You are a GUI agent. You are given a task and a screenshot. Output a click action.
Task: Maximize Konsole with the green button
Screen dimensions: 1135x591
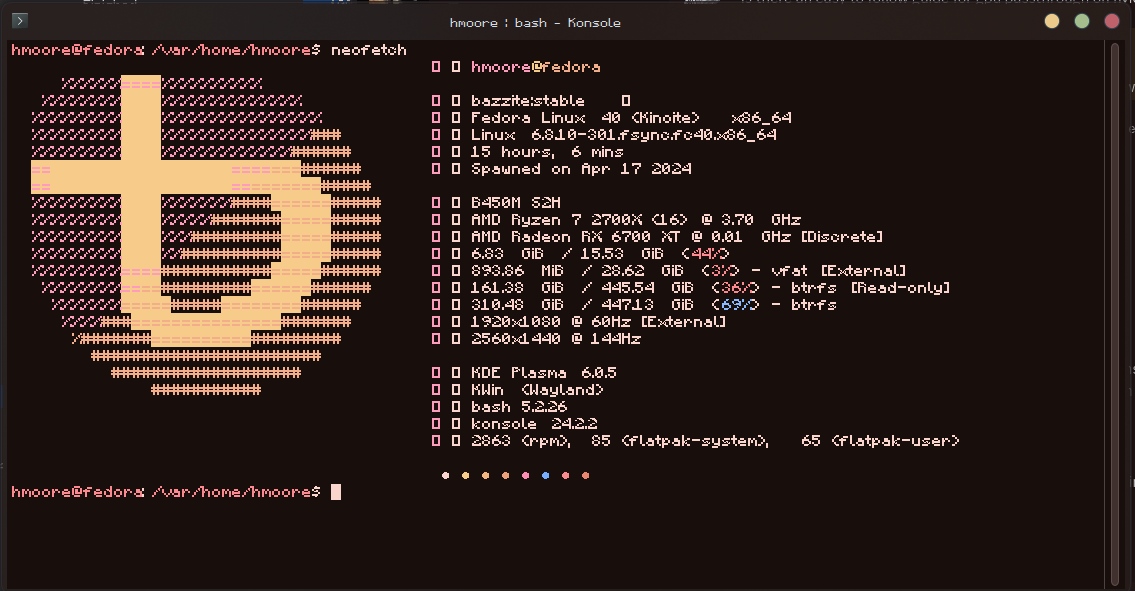pos(1081,21)
